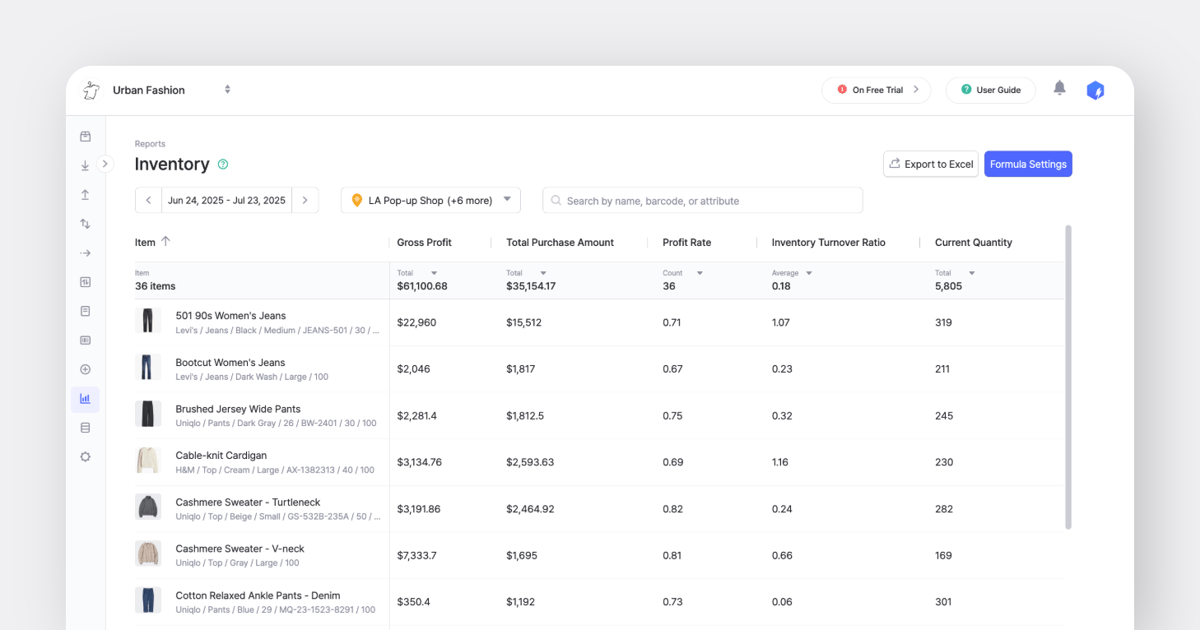Open the blue hexagon user avatar
1200x630 pixels.
(1096, 90)
